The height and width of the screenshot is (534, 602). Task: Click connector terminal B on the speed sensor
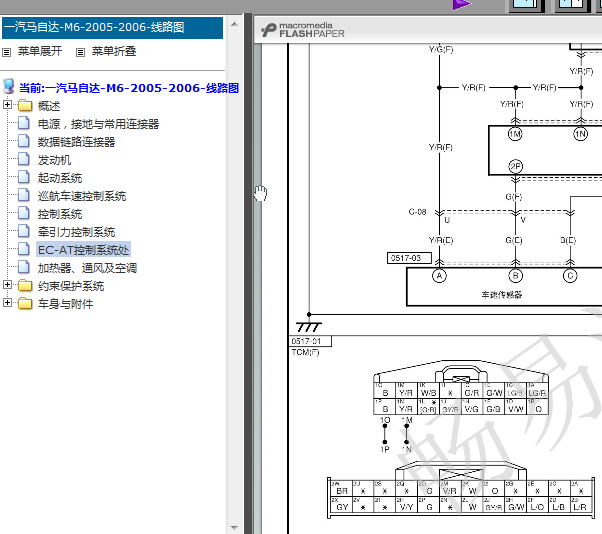516,276
